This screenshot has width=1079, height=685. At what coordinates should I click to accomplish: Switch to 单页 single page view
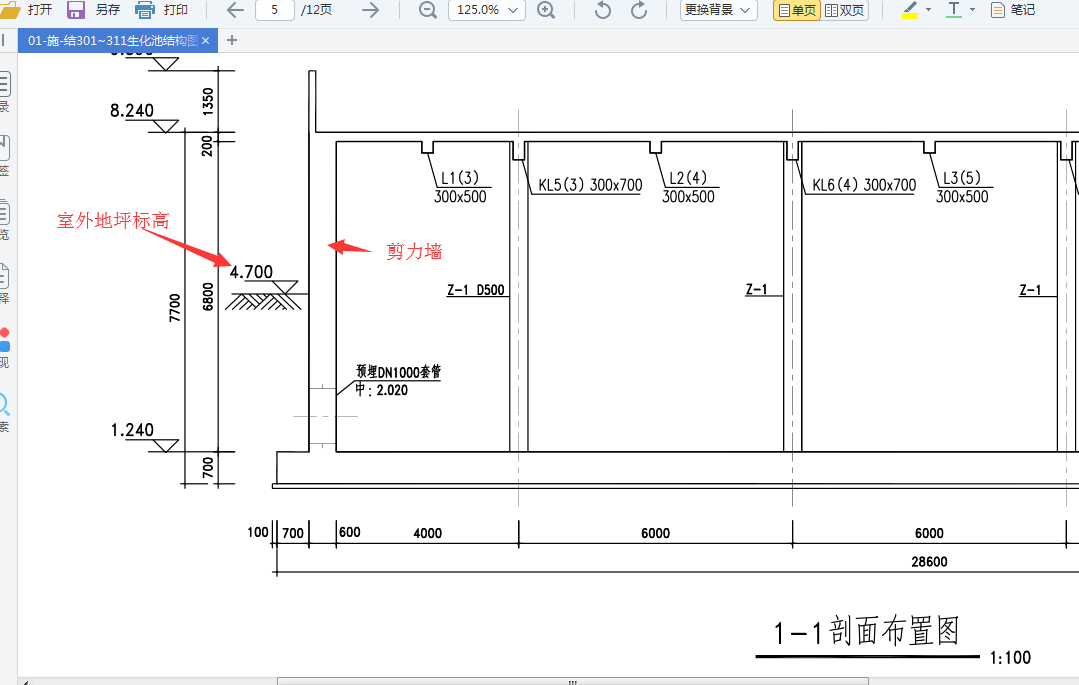tap(797, 10)
